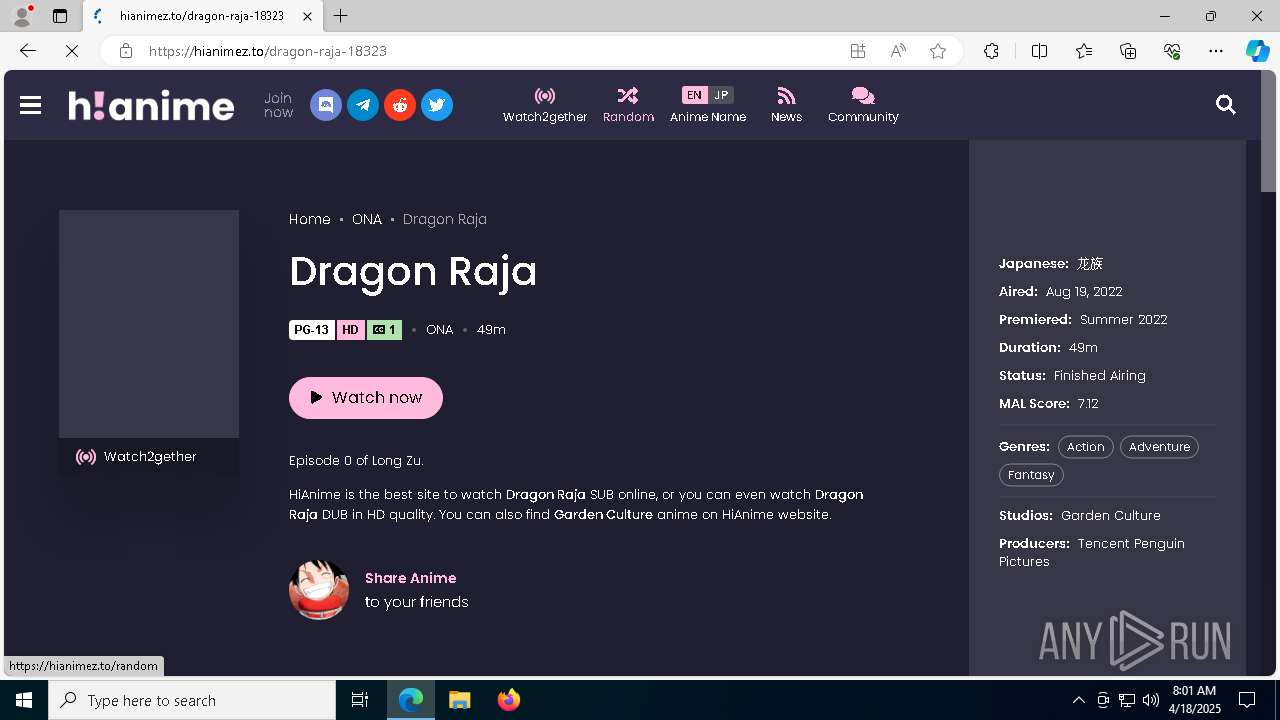
Task: Click the Luffy share avatar
Action: 319,589
